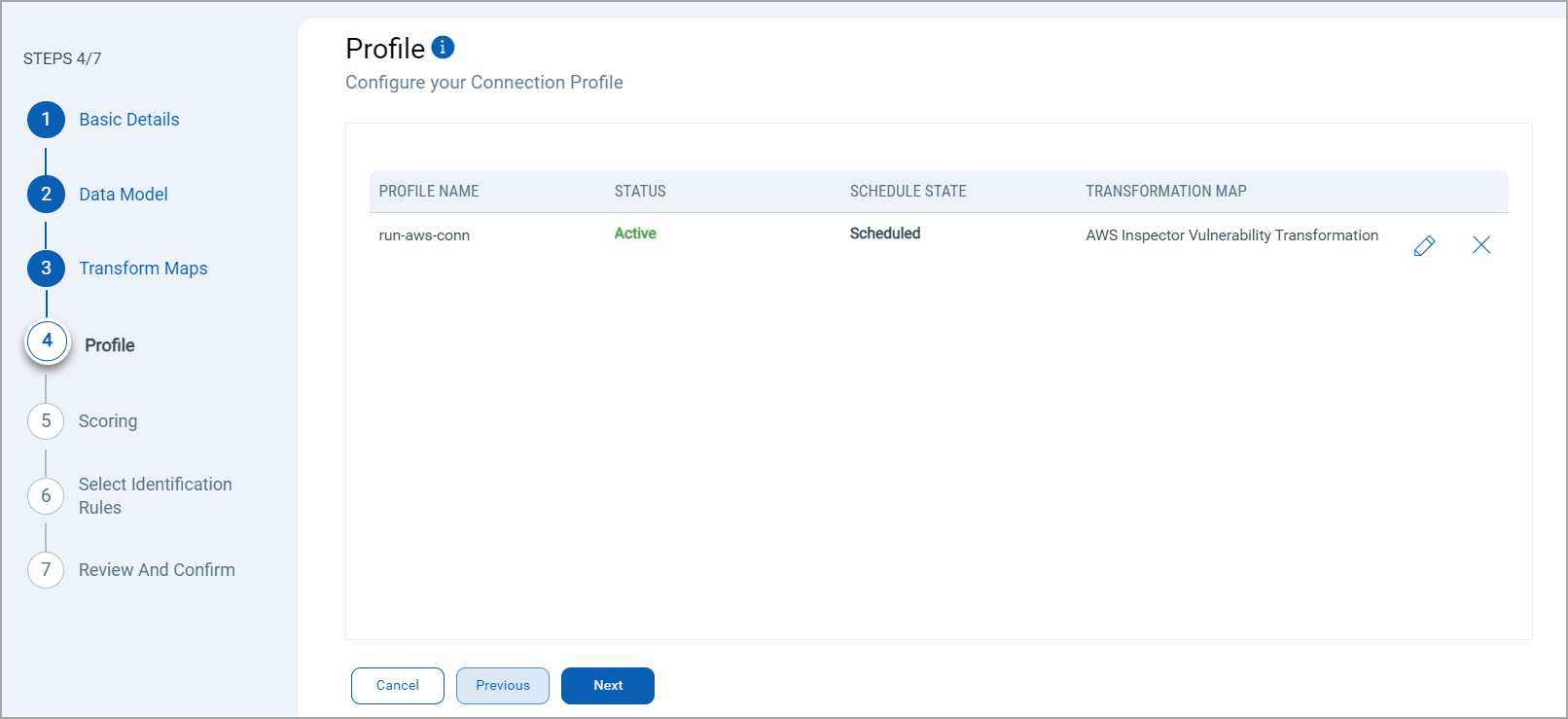Click the step 5 numbered circle
Screen dimensions: 1568x719
(x=46, y=421)
